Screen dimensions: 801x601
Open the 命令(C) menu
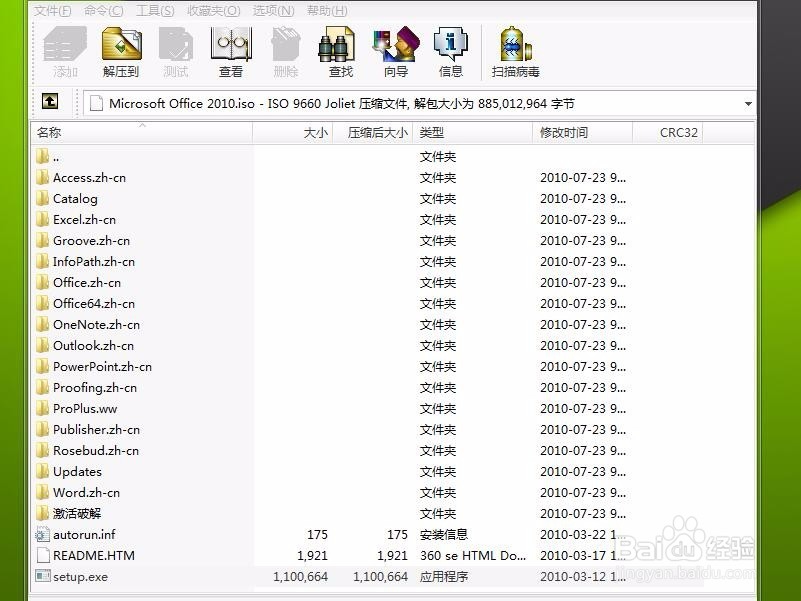(104, 10)
